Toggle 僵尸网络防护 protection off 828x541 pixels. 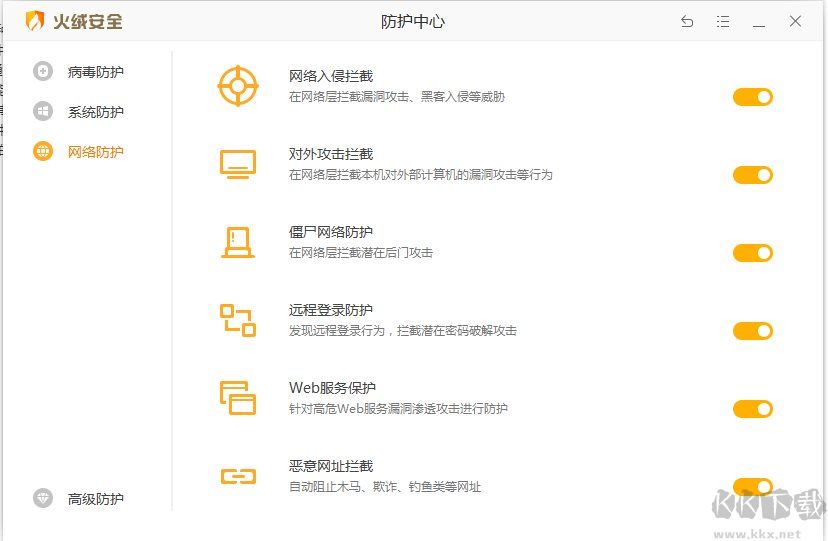point(752,253)
